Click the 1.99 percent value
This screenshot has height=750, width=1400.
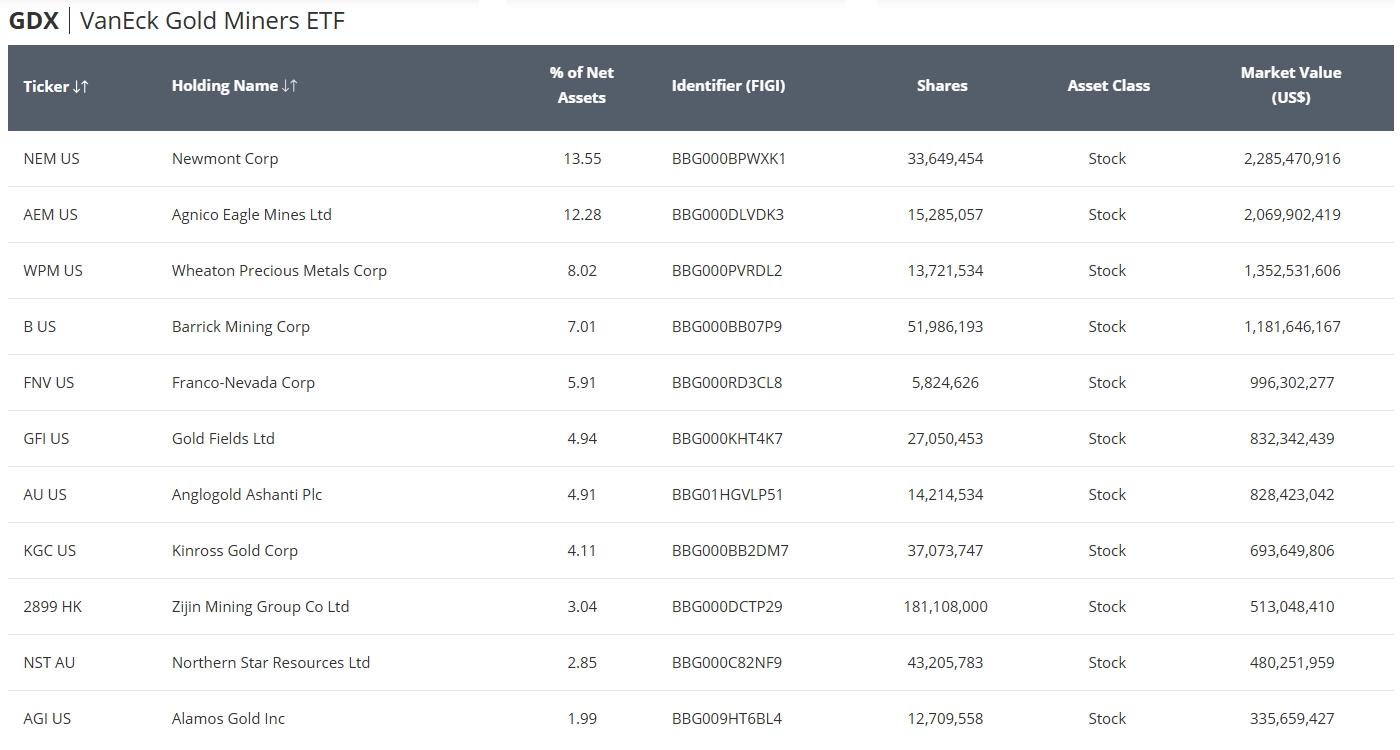582,719
